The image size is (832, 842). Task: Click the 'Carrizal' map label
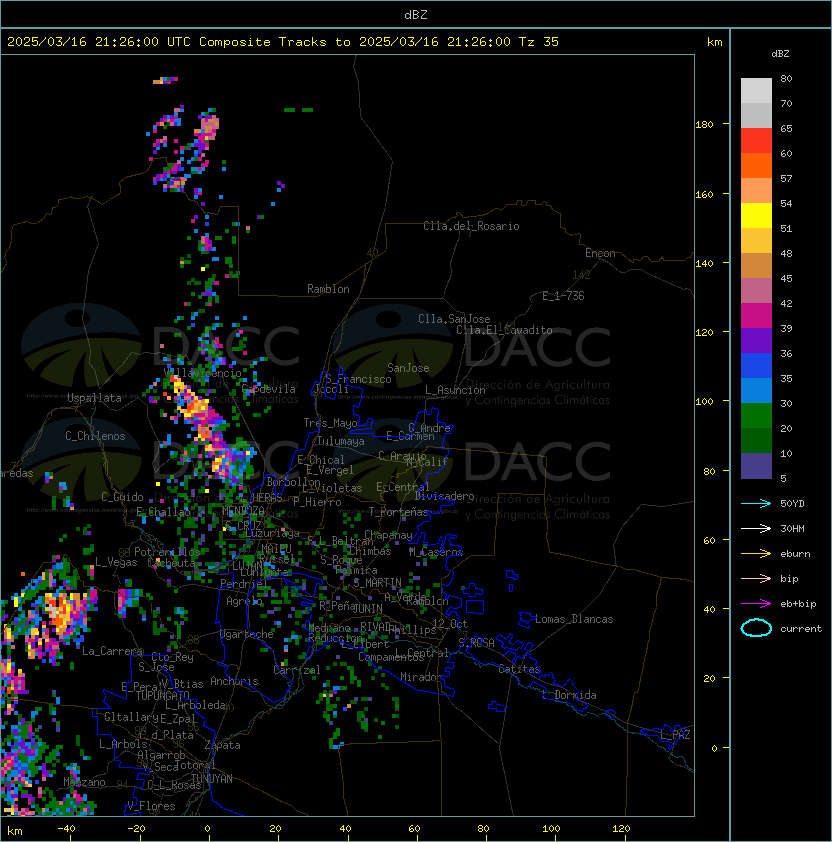(x=297, y=670)
